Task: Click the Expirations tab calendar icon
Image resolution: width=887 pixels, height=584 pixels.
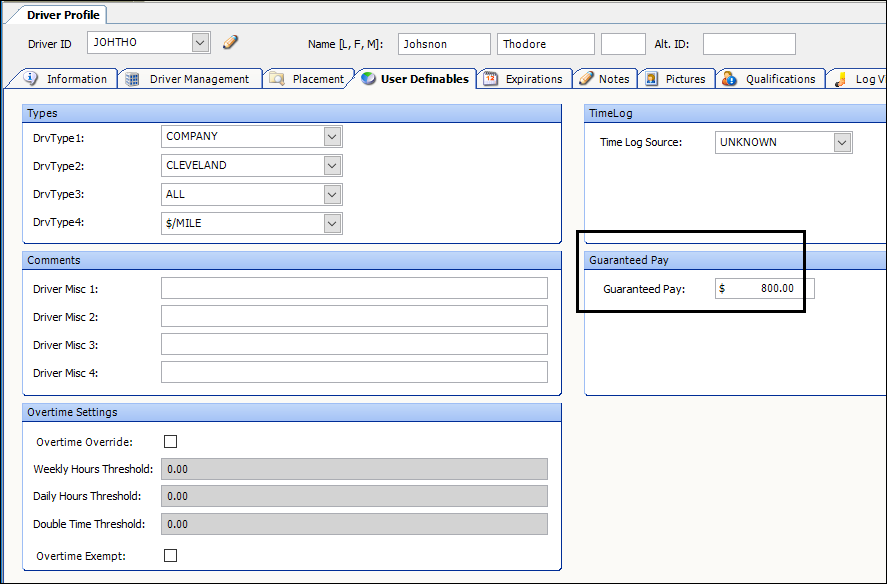Action: pos(490,79)
